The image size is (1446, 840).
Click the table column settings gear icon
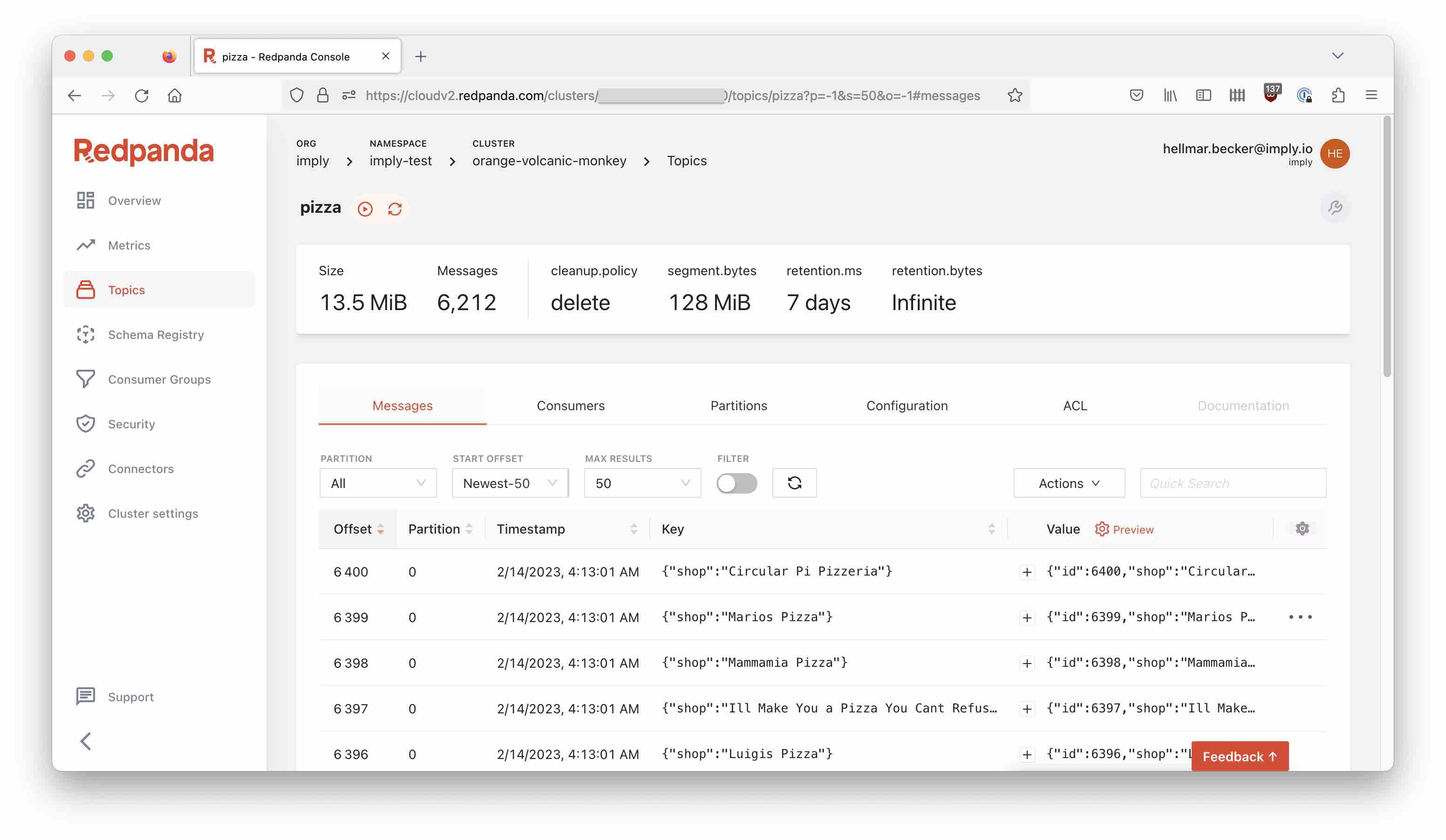1302,528
